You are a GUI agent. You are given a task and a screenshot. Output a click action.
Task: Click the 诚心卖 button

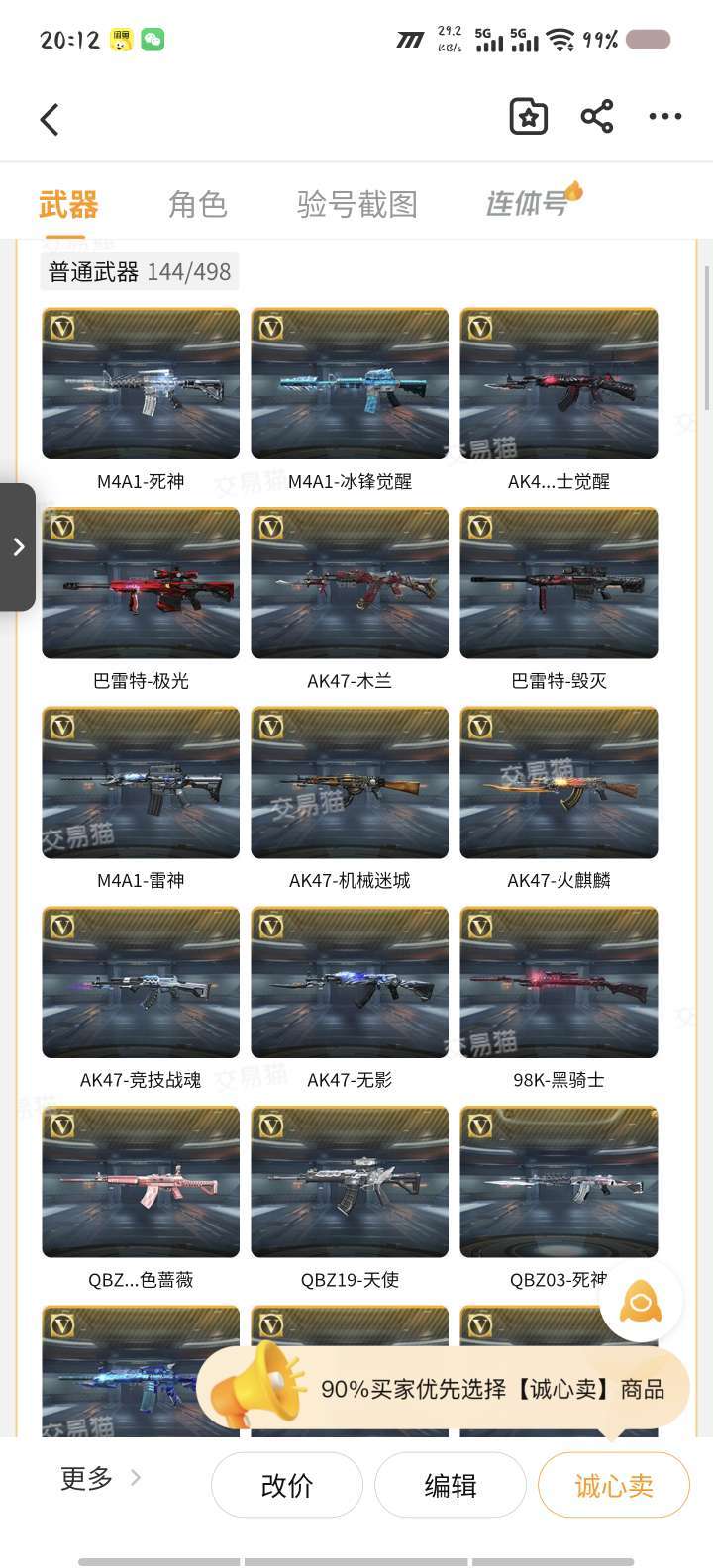coord(614,1485)
